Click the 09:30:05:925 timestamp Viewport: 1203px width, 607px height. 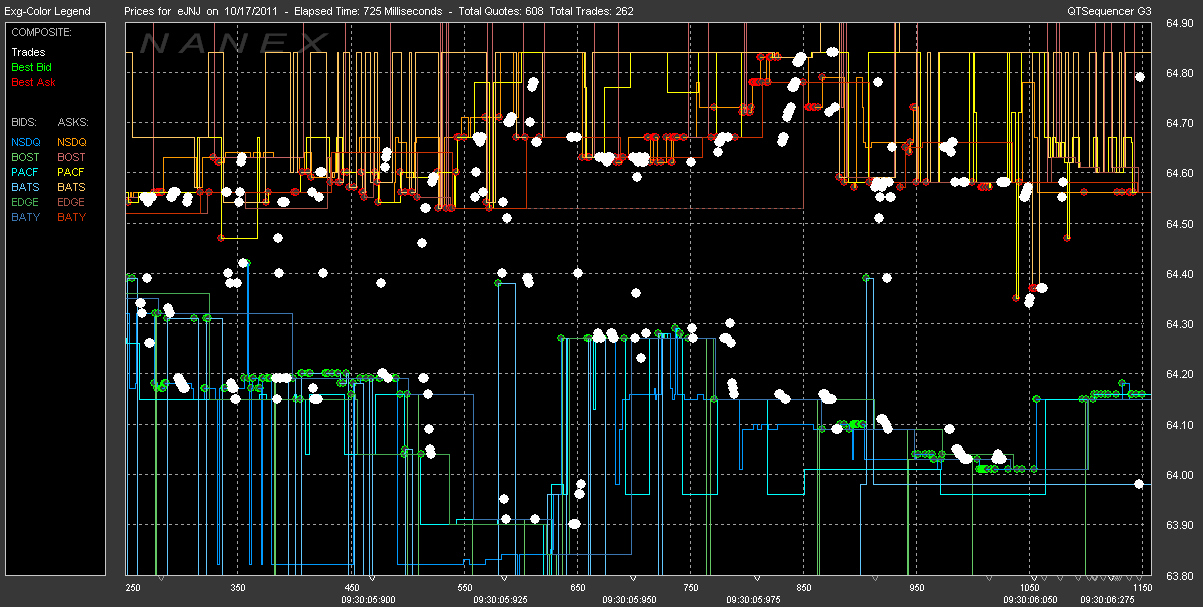502,599
